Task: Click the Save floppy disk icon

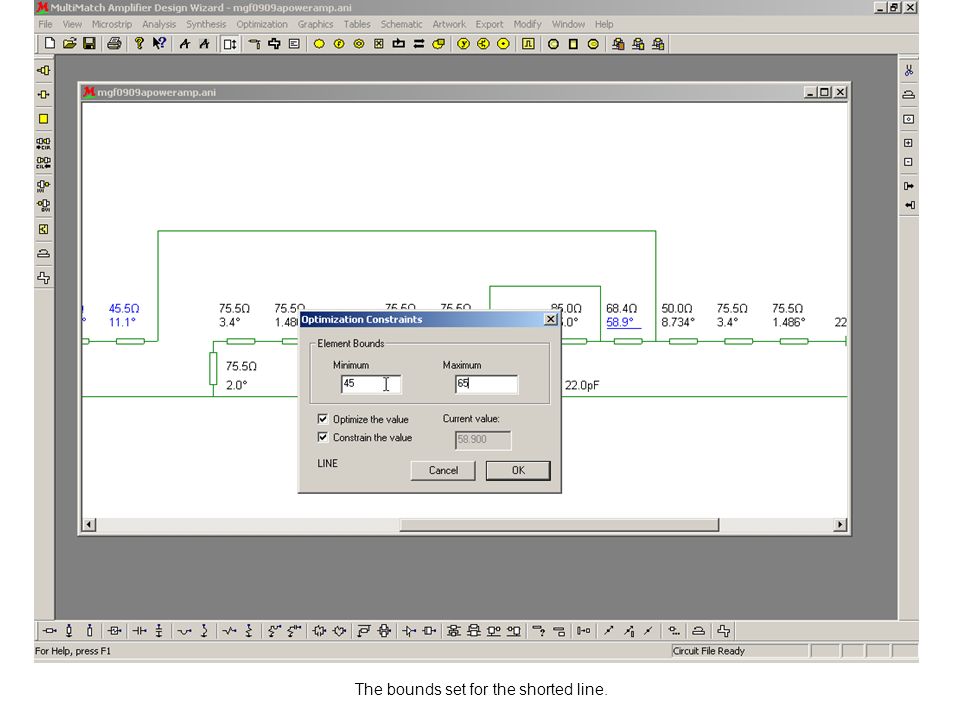Action: pos(89,43)
